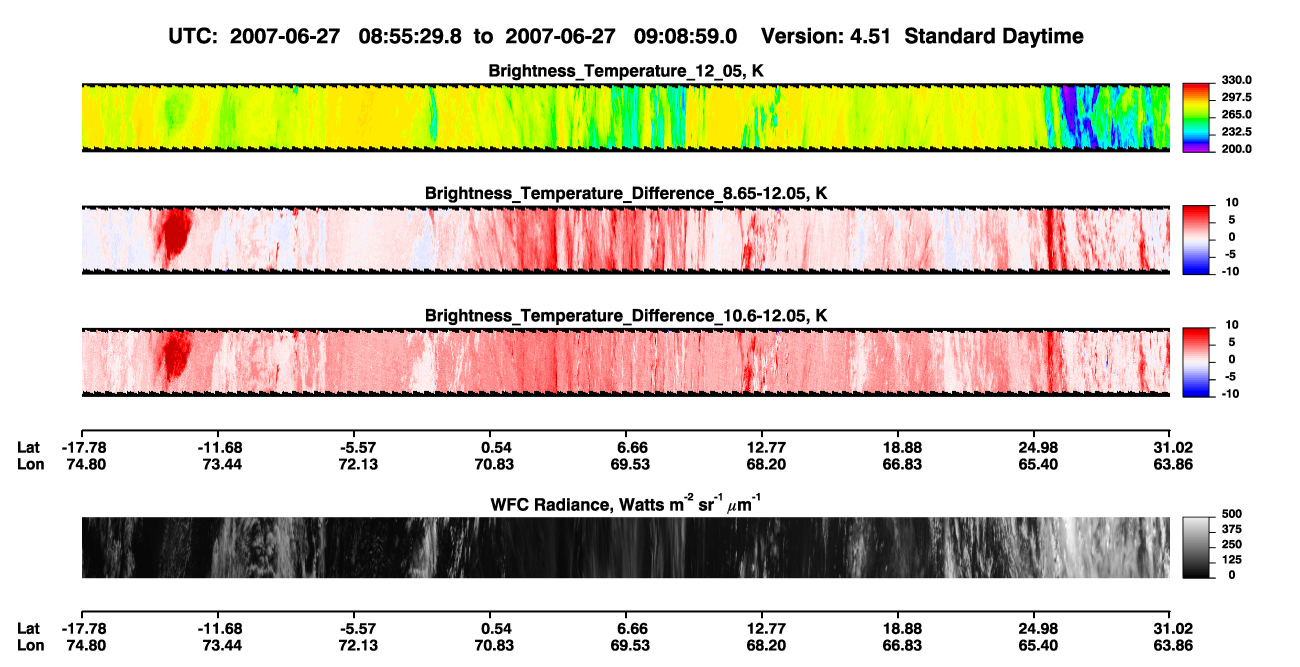Click the 10.6-12.05 temperature difference image strip
Screen dimensions: 1300x667
(x=625, y=363)
